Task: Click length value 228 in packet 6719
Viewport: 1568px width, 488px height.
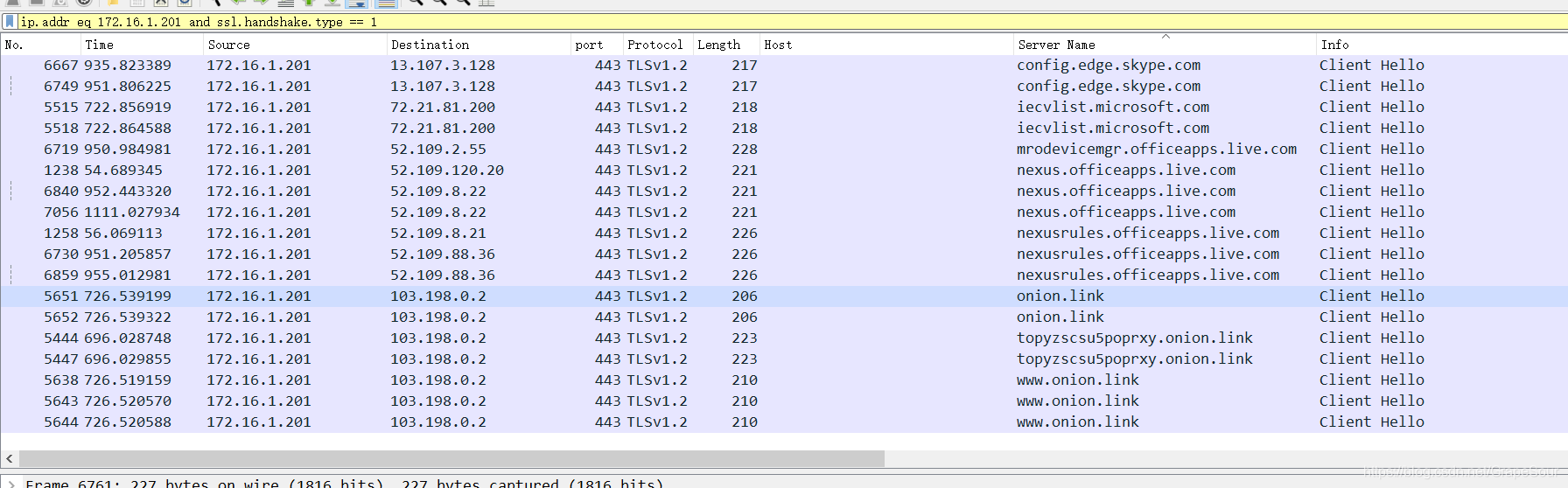Action: pyautogui.click(x=745, y=149)
